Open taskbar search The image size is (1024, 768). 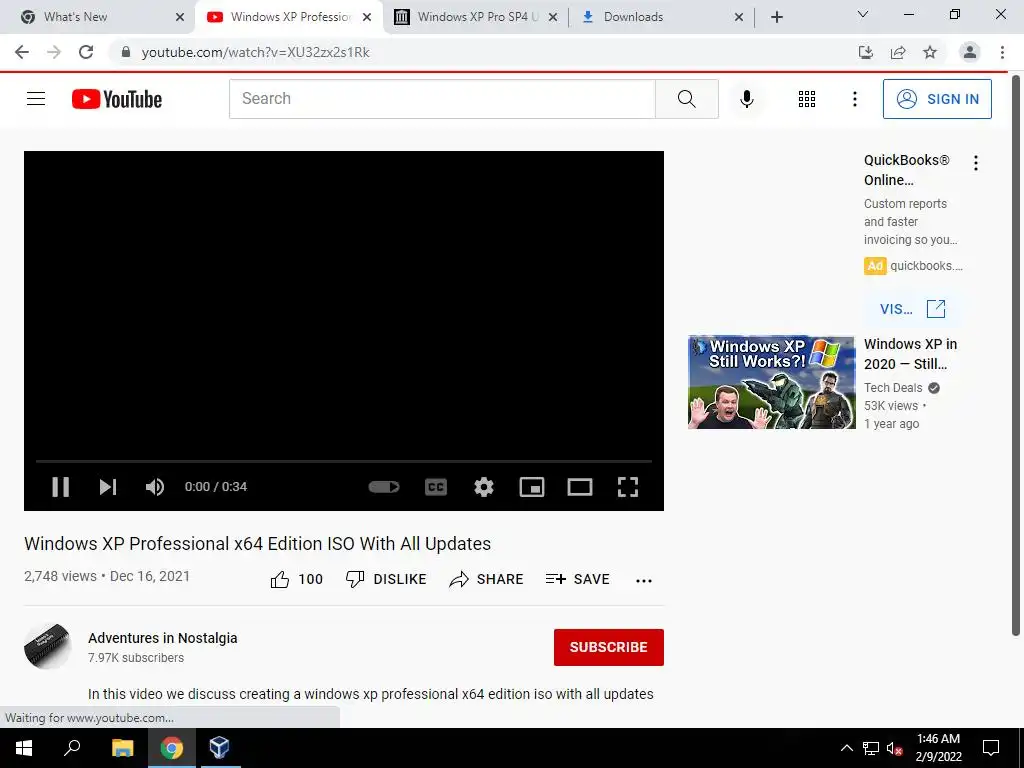click(x=72, y=748)
